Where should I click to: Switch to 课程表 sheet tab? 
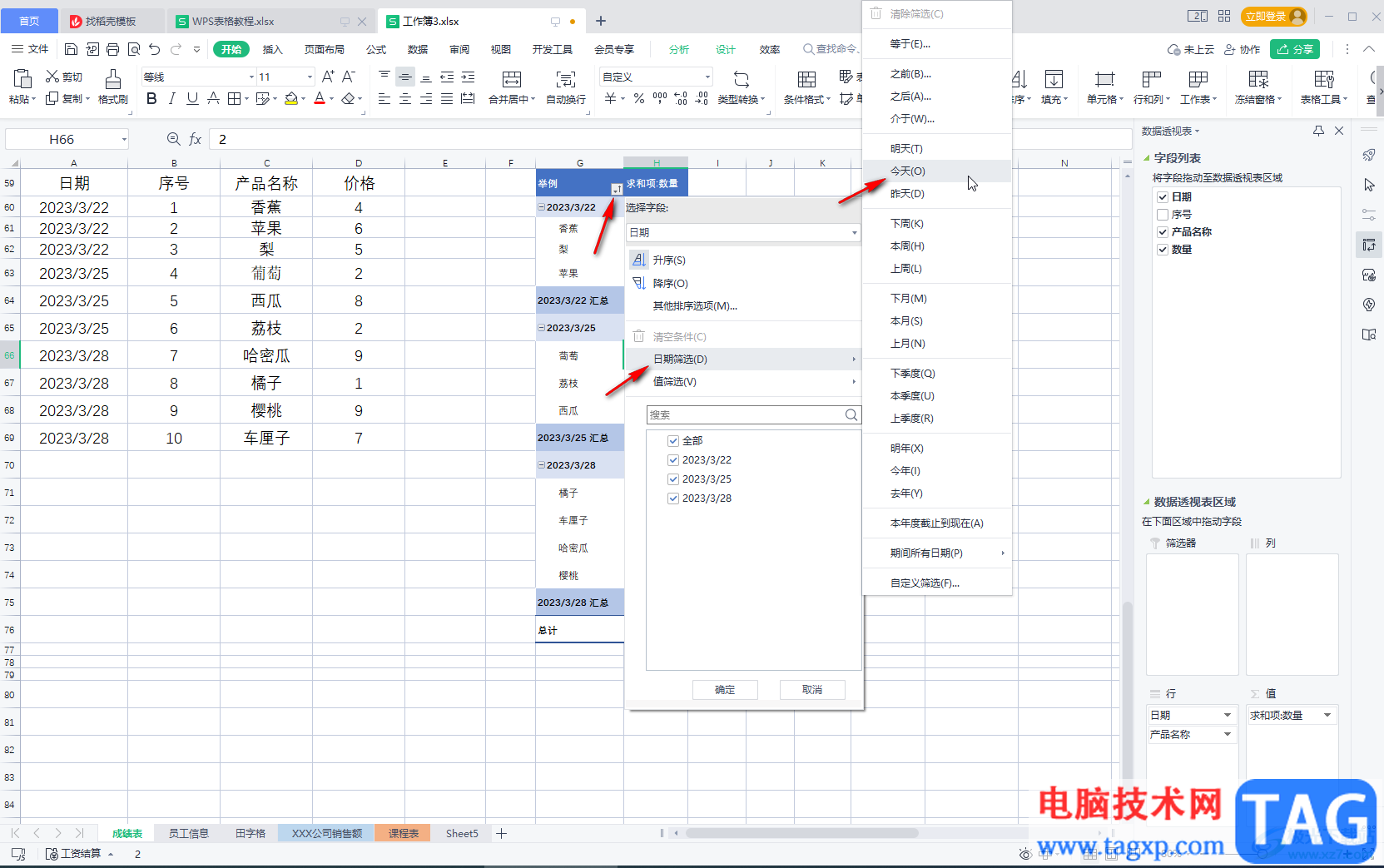tap(403, 833)
